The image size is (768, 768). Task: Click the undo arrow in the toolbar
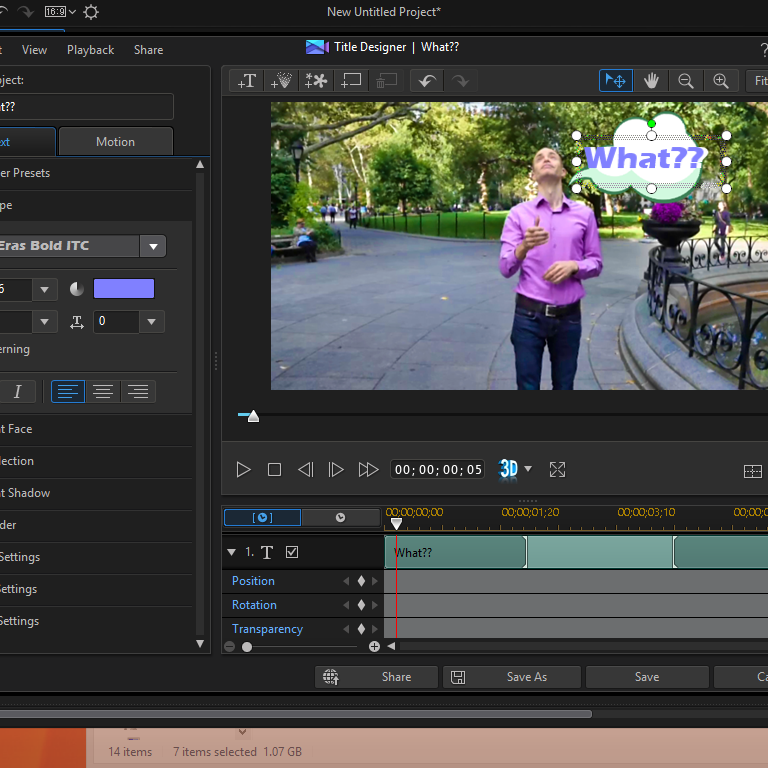426,81
